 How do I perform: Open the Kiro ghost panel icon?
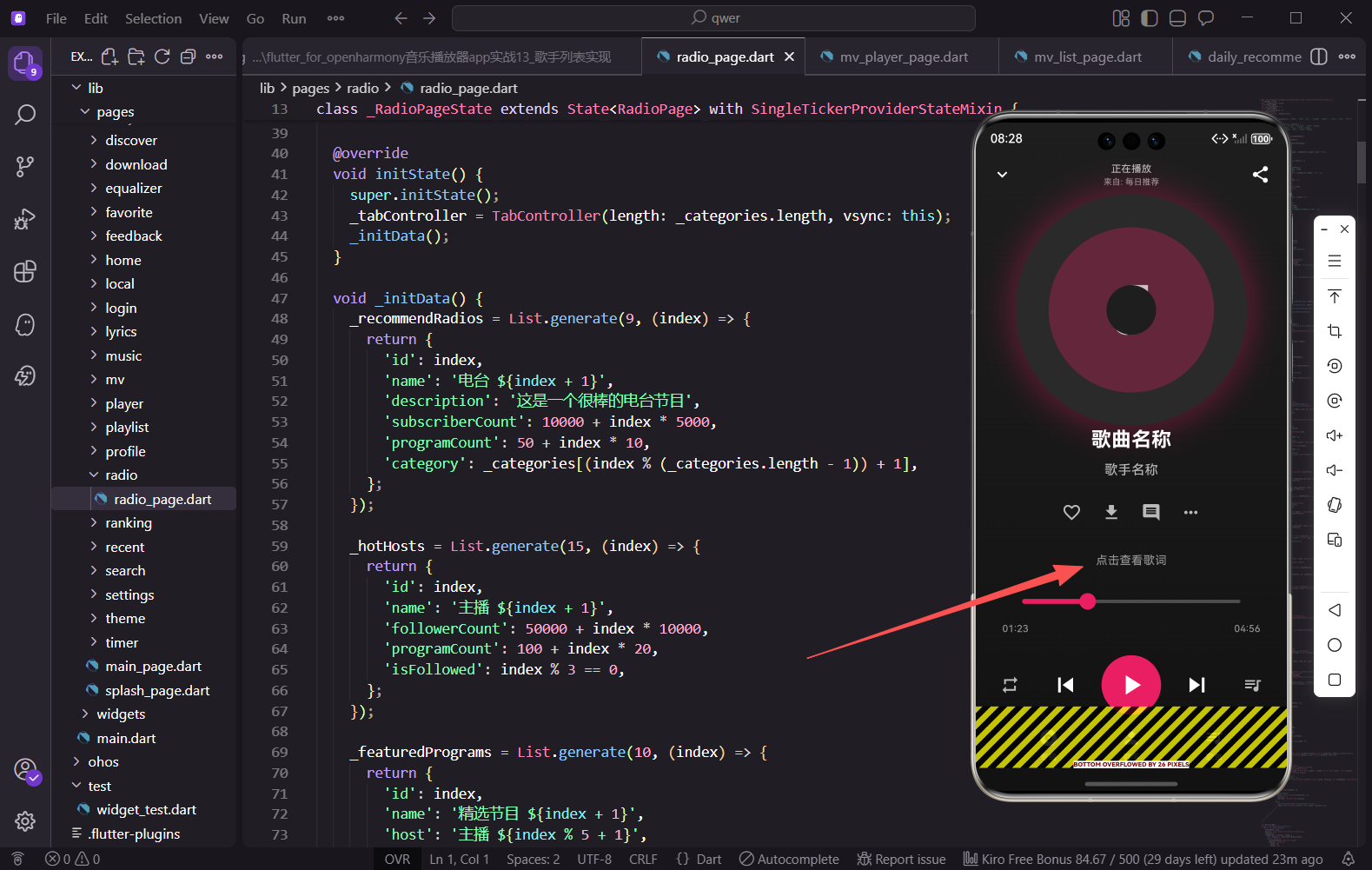pyautogui.click(x=25, y=324)
